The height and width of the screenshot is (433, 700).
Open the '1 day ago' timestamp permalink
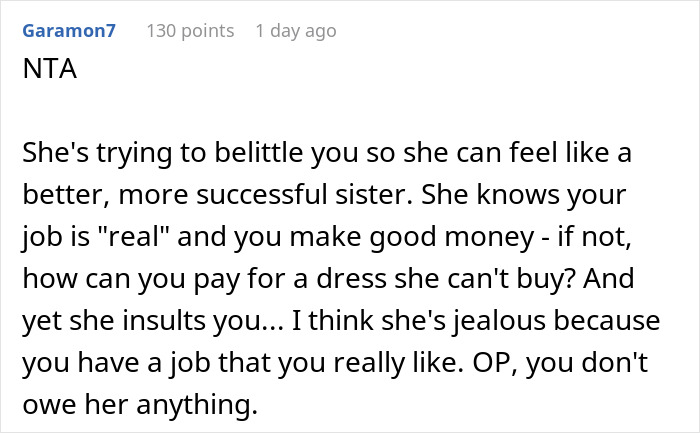(x=296, y=31)
